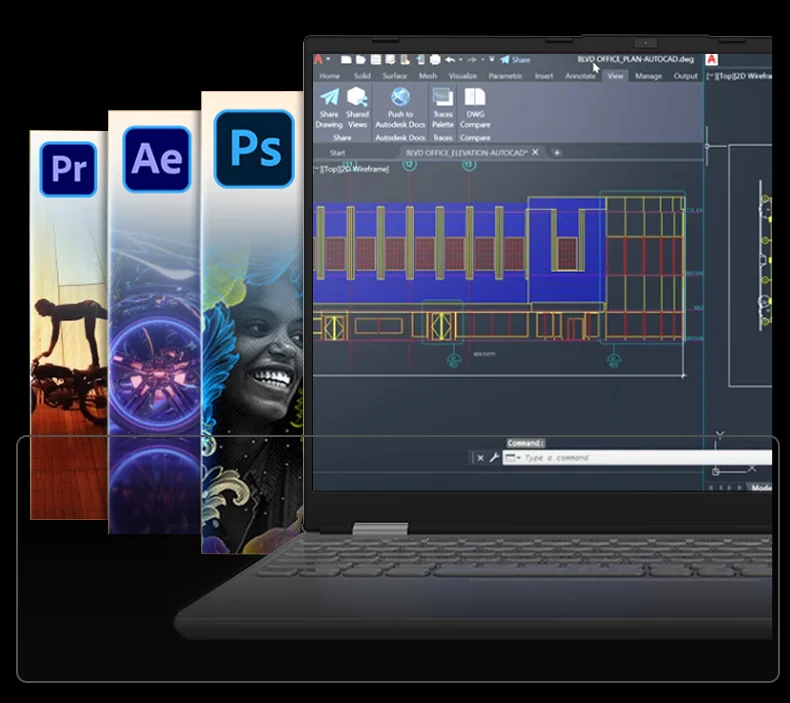Click the Compare panel title in ribbon
Image resolution: width=790 pixels, height=703 pixels.
coord(475,138)
